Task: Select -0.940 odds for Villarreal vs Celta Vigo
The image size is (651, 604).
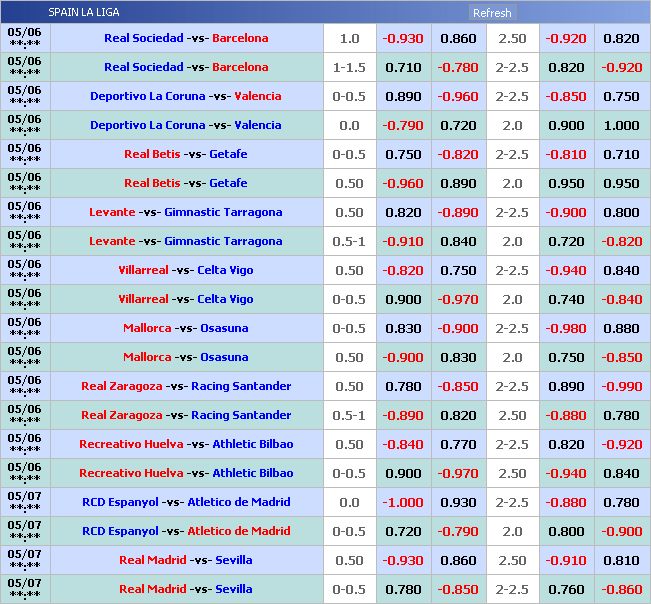Action: [566, 270]
